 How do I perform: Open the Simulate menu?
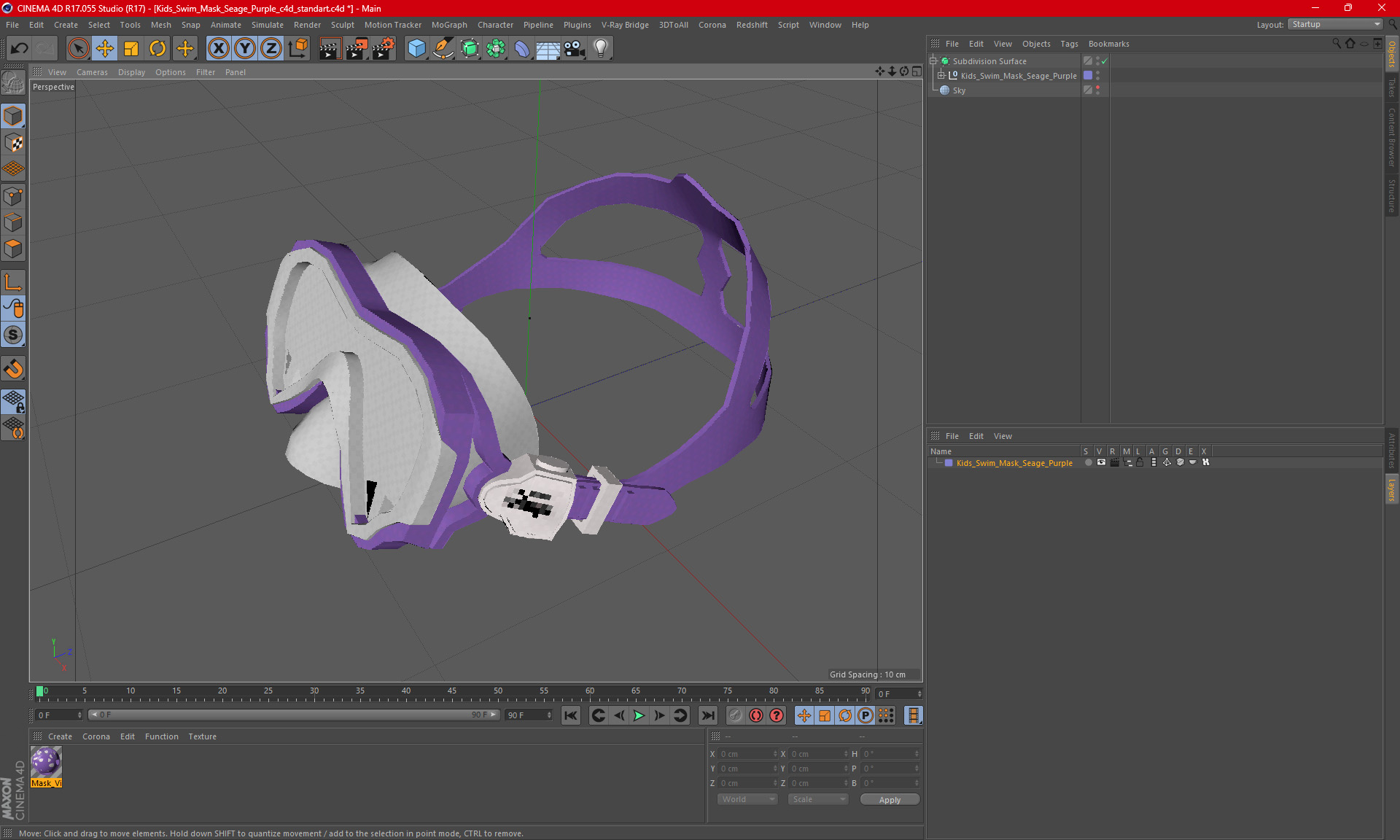268,25
